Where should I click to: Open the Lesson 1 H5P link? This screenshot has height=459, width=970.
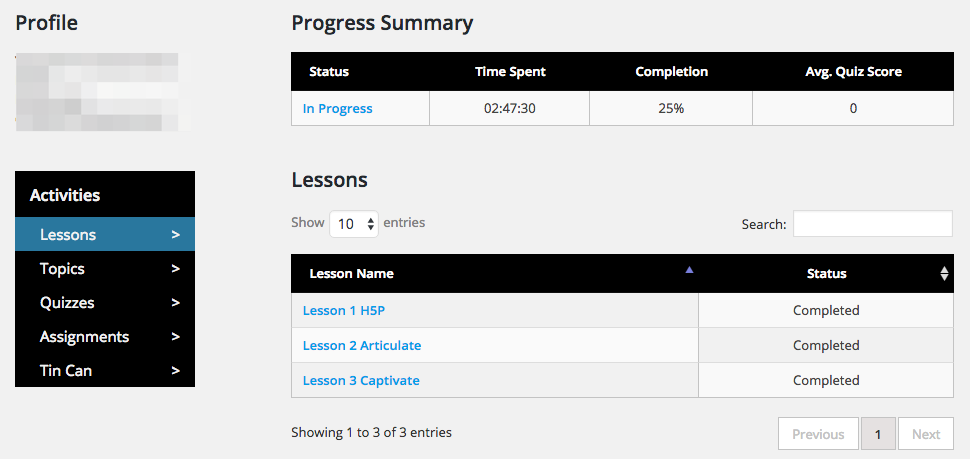[344, 311]
